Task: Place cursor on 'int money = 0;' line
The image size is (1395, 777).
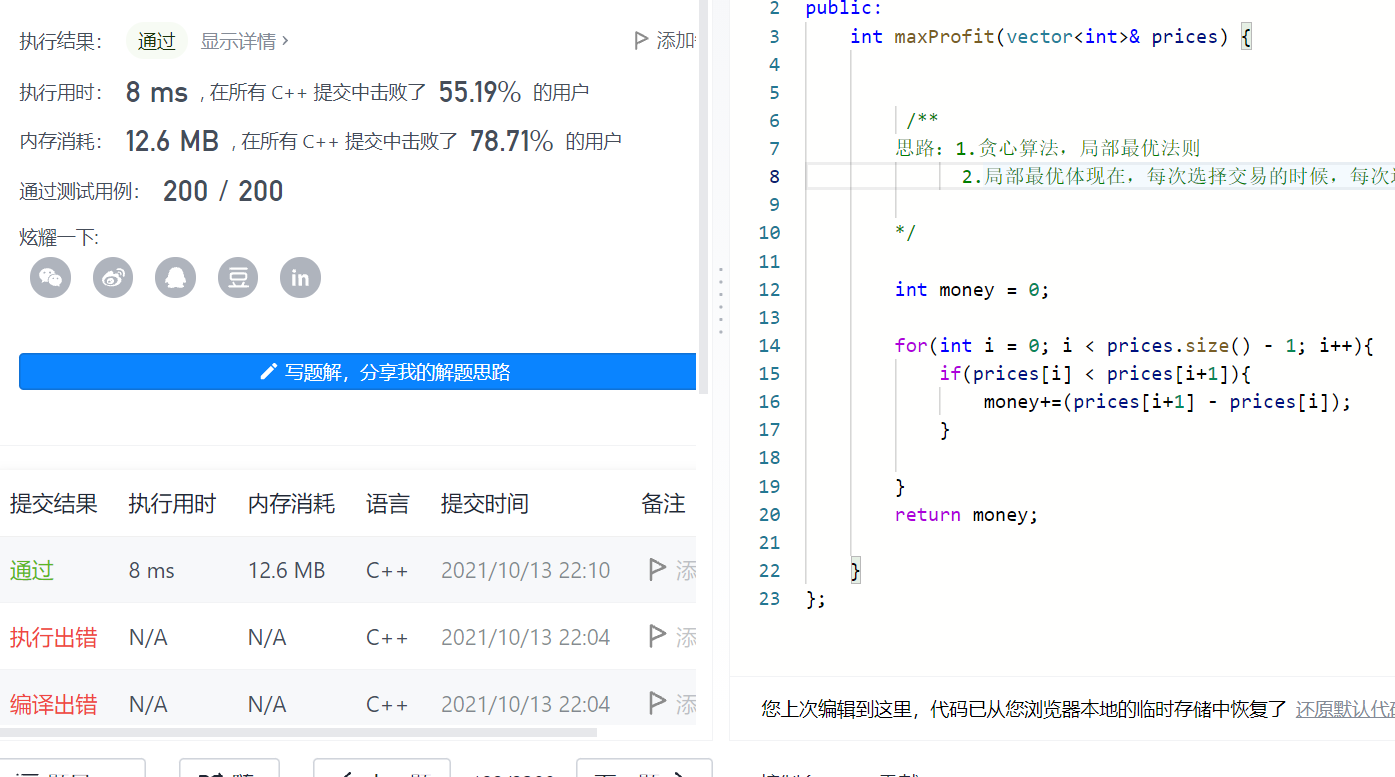Action: [x=972, y=290]
